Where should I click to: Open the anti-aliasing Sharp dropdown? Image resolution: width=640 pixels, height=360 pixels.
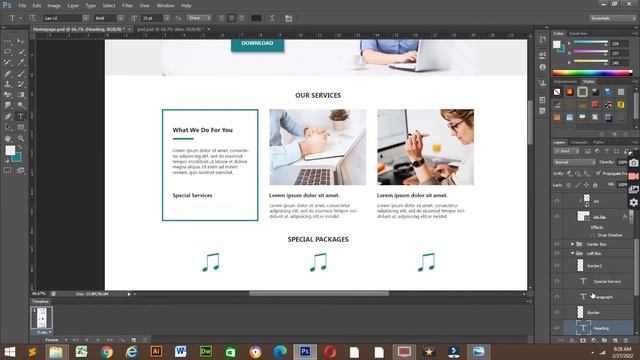click(x=199, y=18)
